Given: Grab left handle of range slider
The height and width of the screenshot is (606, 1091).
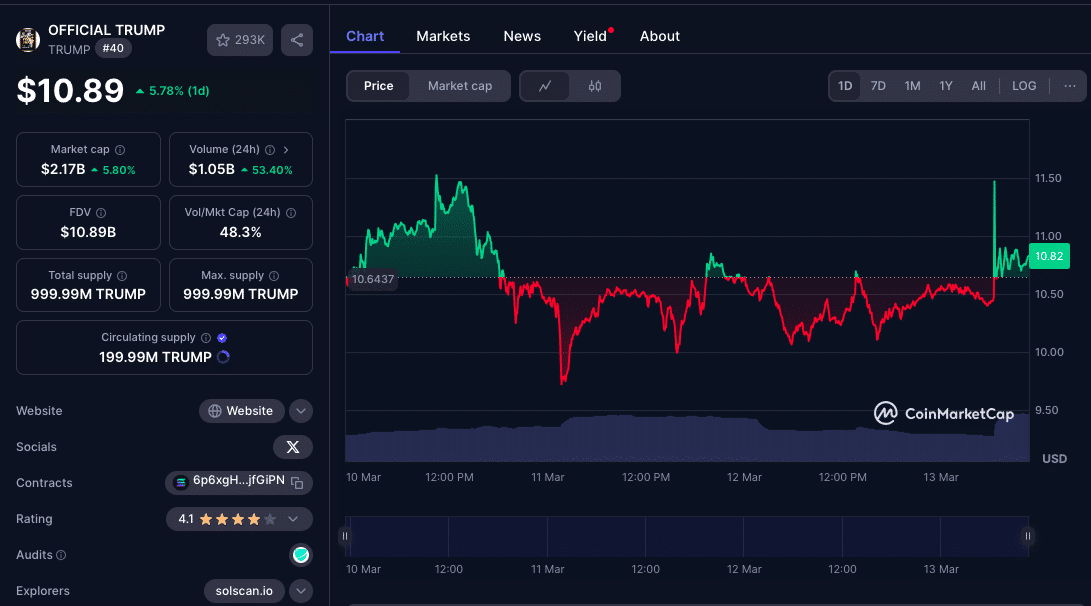Looking at the screenshot, I should pyautogui.click(x=344, y=536).
